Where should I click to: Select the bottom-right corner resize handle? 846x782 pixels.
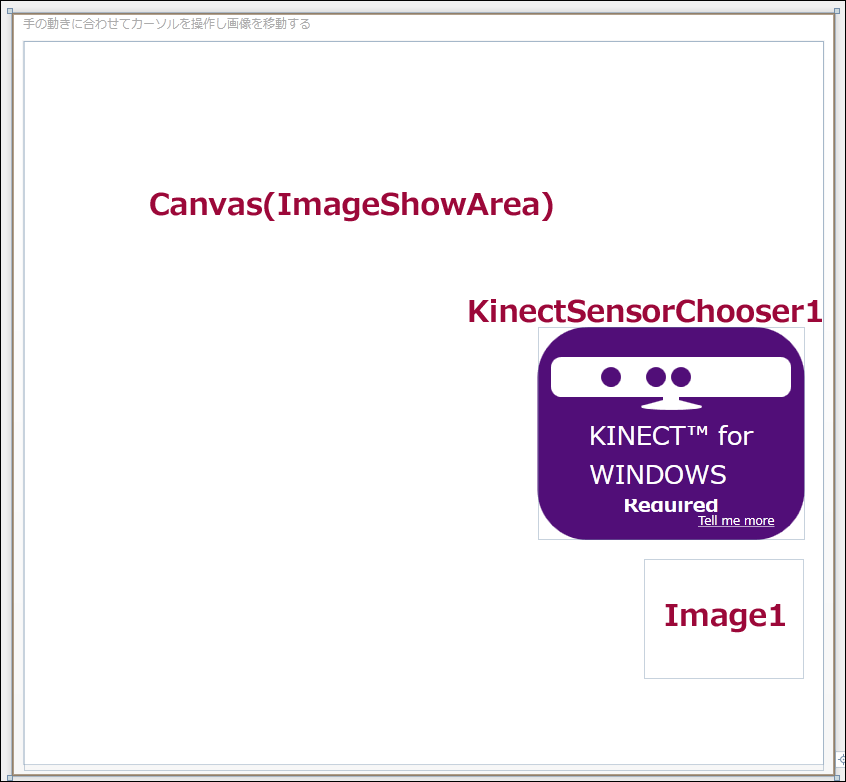(837, 778)
